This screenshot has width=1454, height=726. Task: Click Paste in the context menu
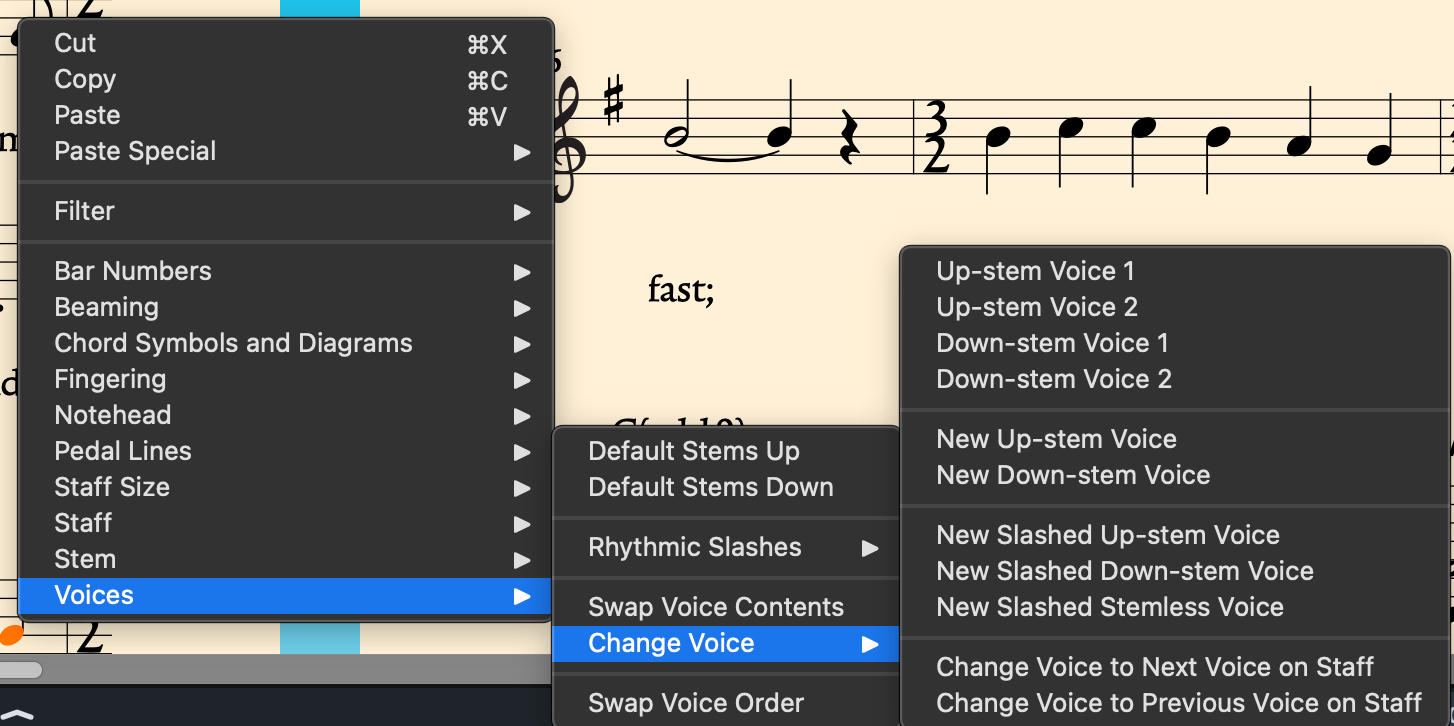87,115
